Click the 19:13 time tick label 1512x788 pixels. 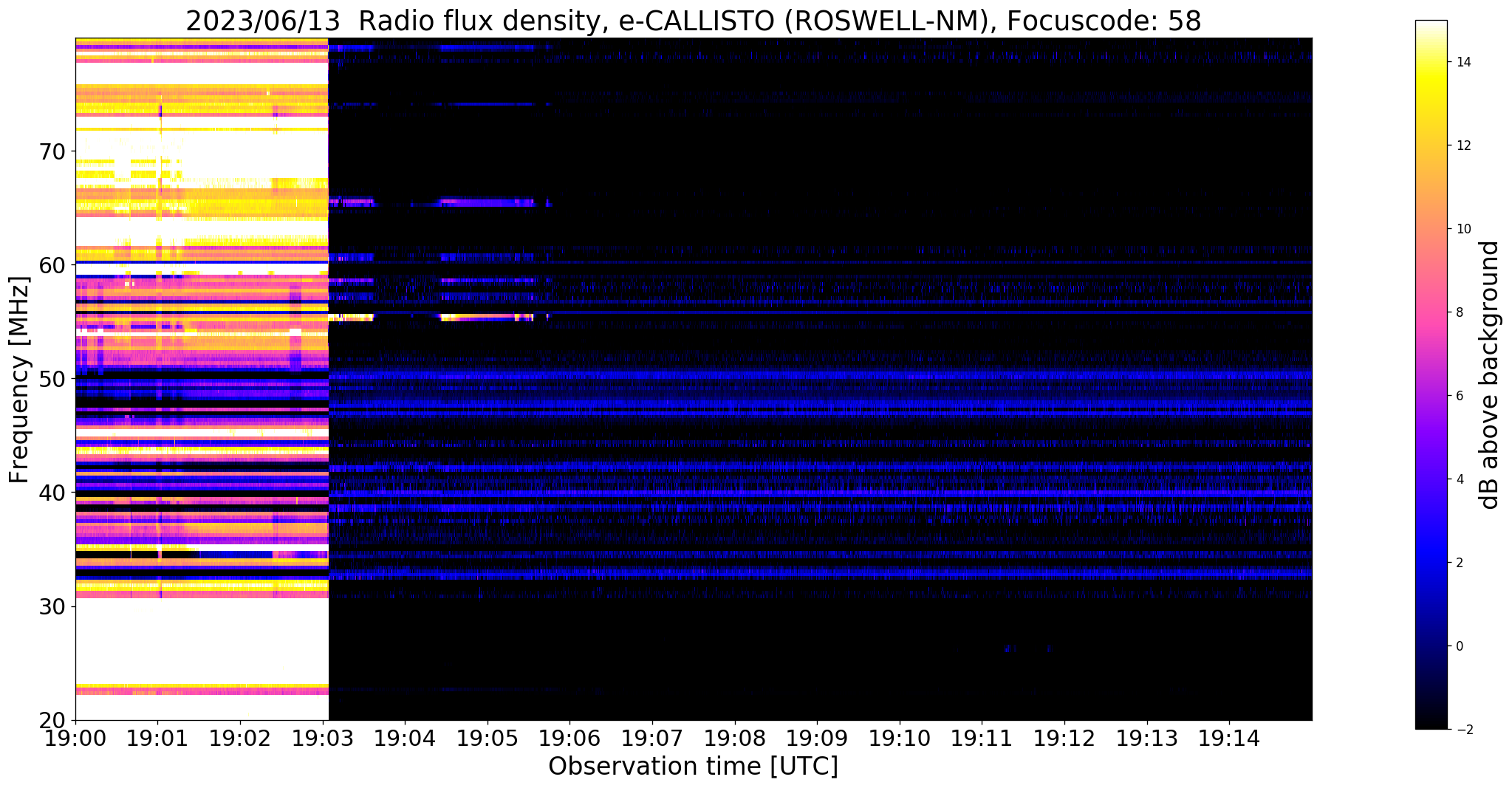(1147, 738)
